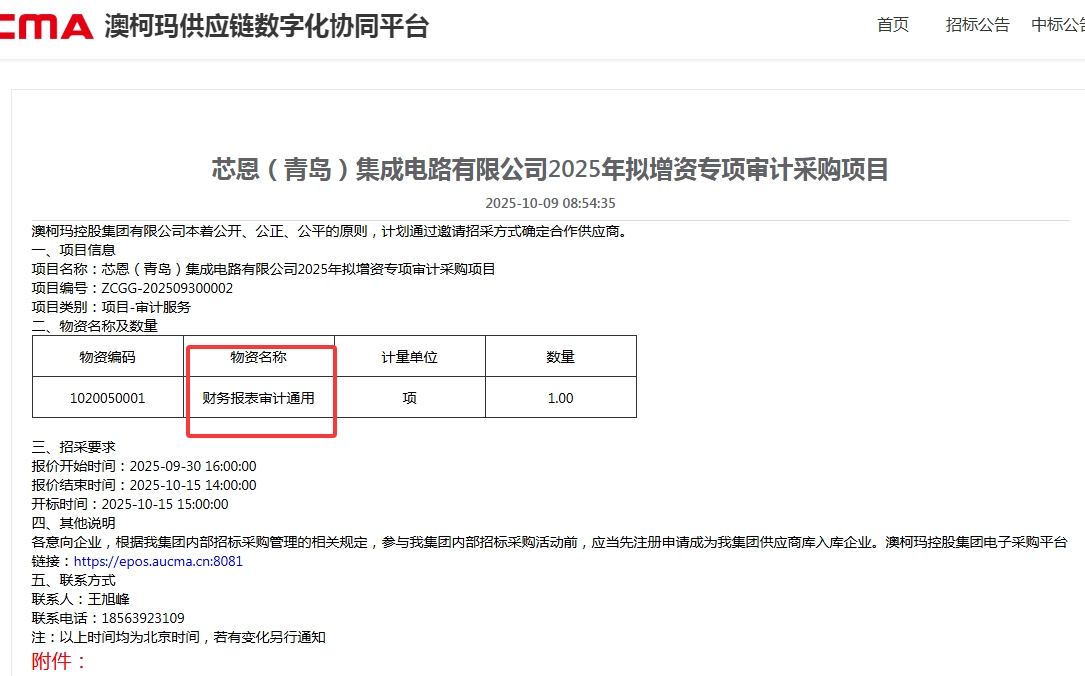Click the 数量 column header

coord(560,357)
